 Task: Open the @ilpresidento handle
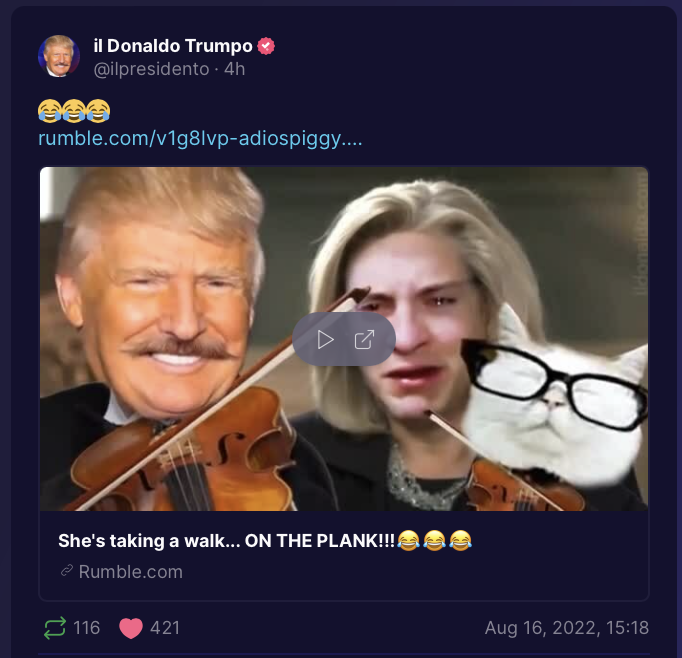151,69
